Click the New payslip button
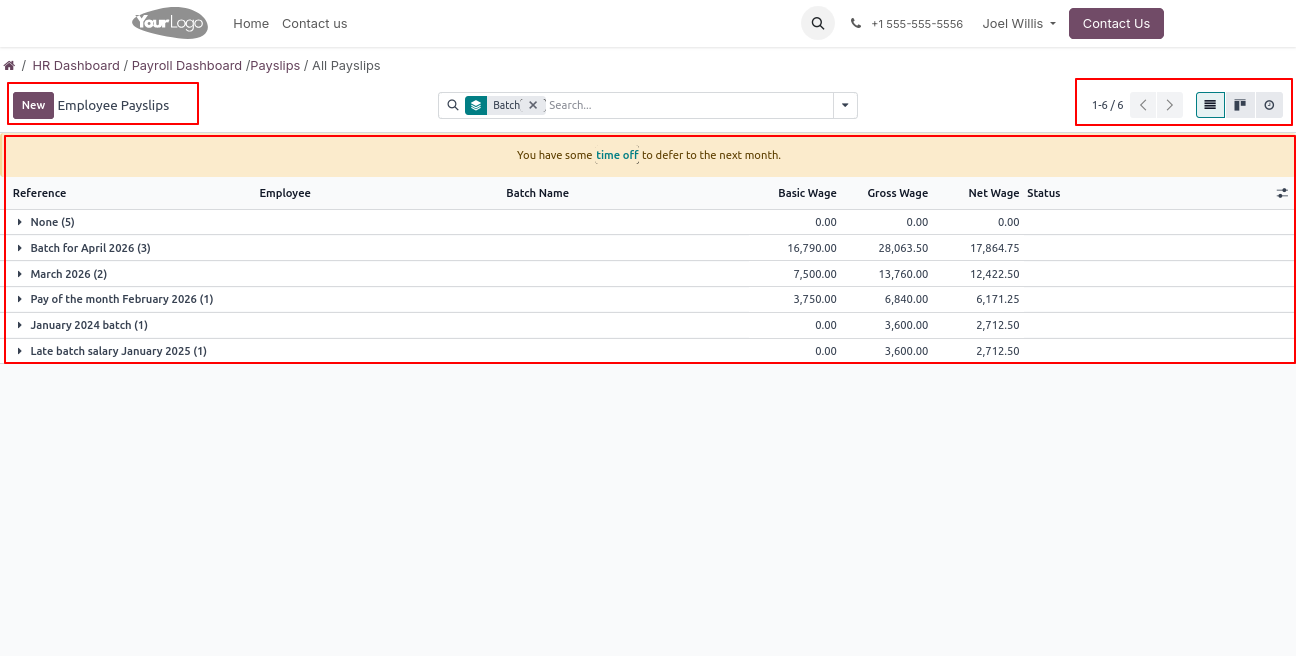 click(33, 105)
